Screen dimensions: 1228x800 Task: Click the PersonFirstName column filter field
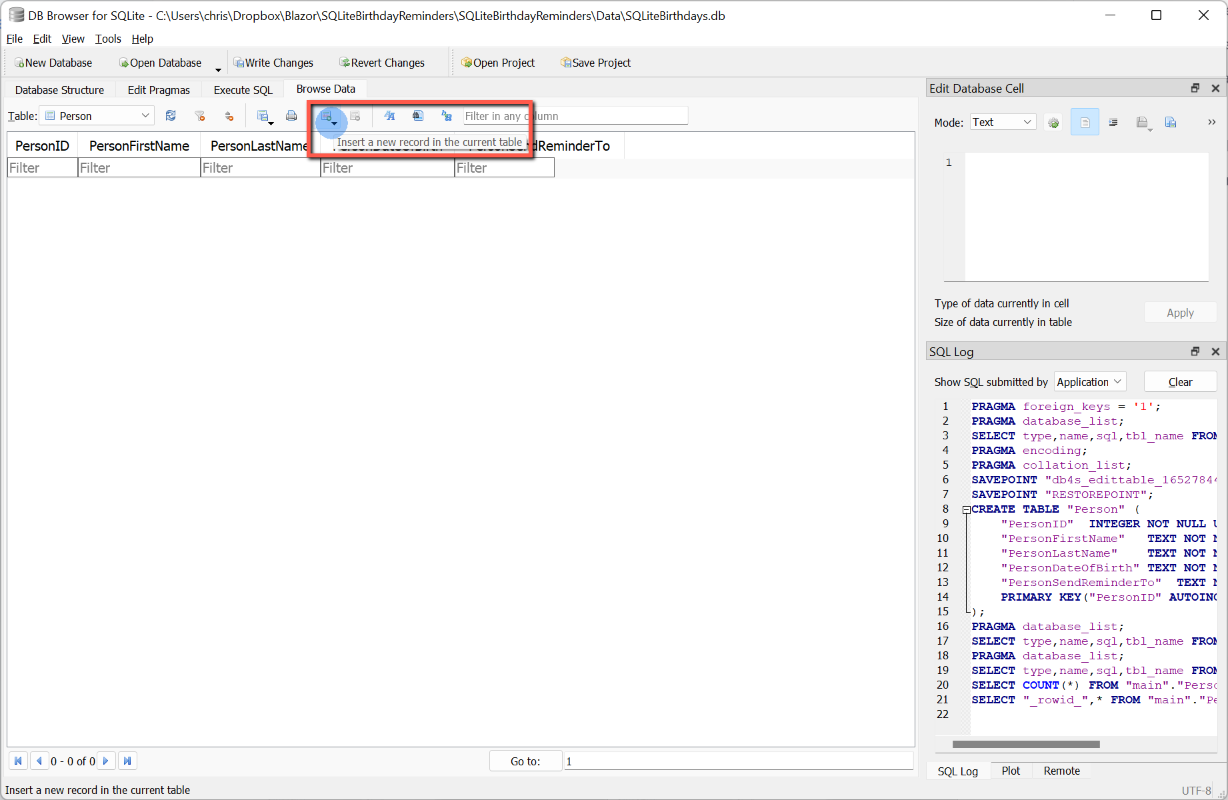[x=139, y=168]
